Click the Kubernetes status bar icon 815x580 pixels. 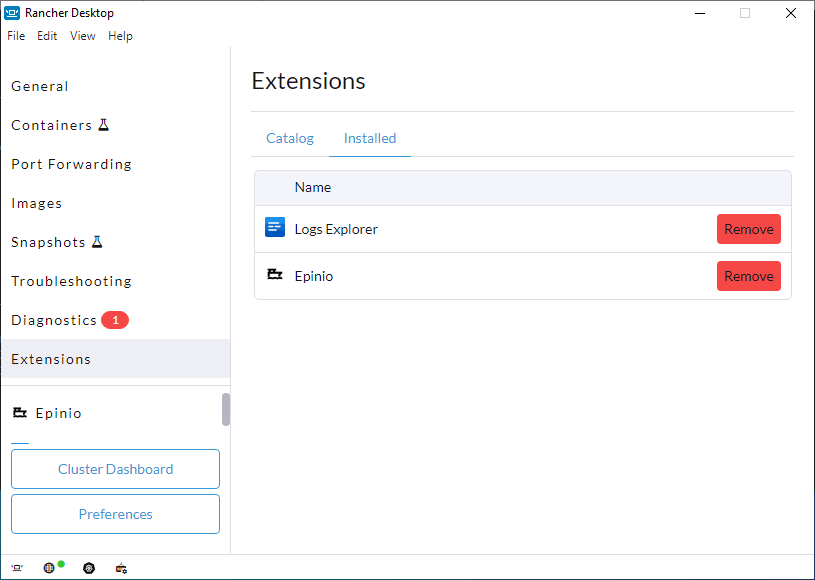pyautogui.click(x=89, y=568)
